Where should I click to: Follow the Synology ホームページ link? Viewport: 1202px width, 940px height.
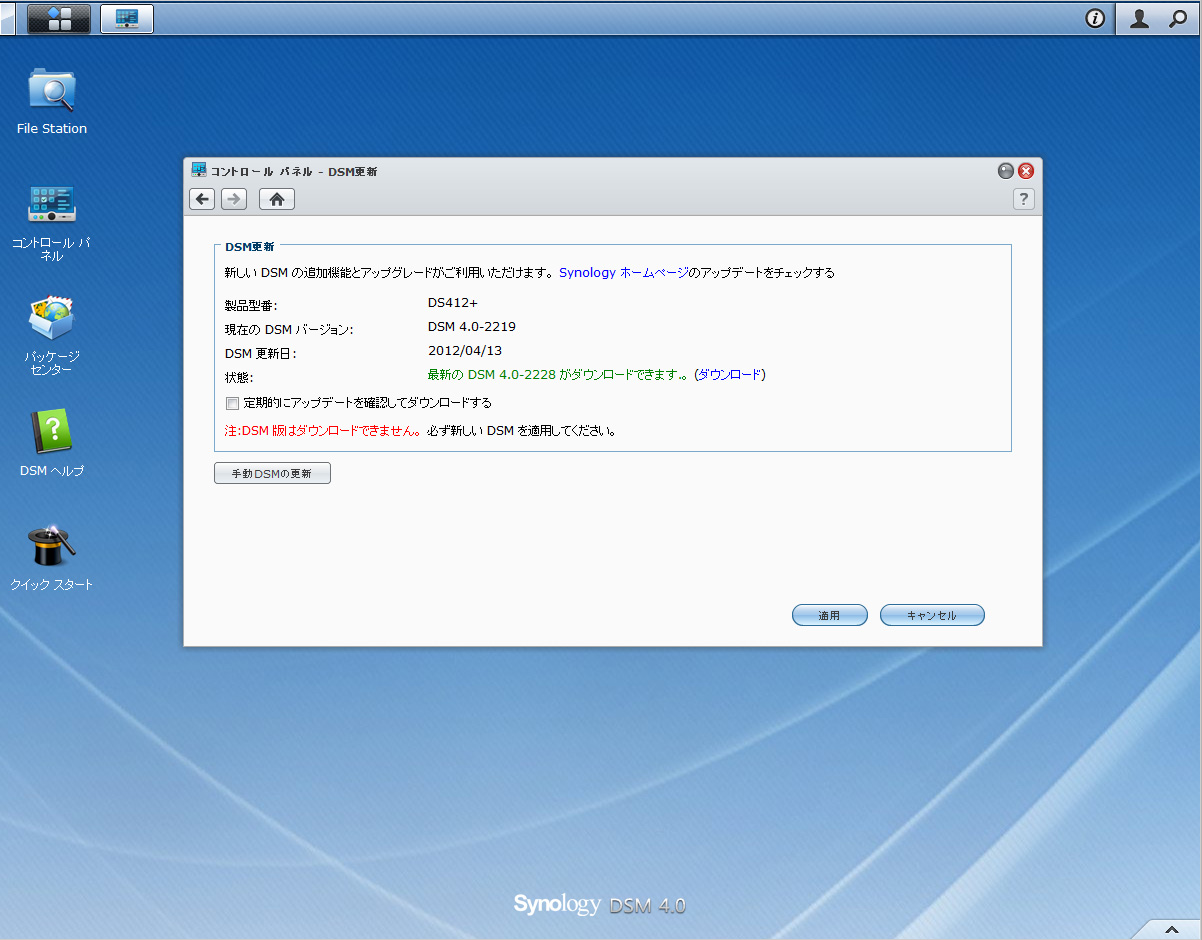click(624, 272)
